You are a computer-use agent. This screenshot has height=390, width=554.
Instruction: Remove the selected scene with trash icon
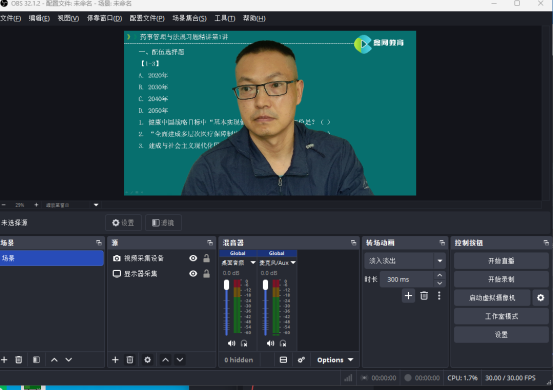[19, 360]
